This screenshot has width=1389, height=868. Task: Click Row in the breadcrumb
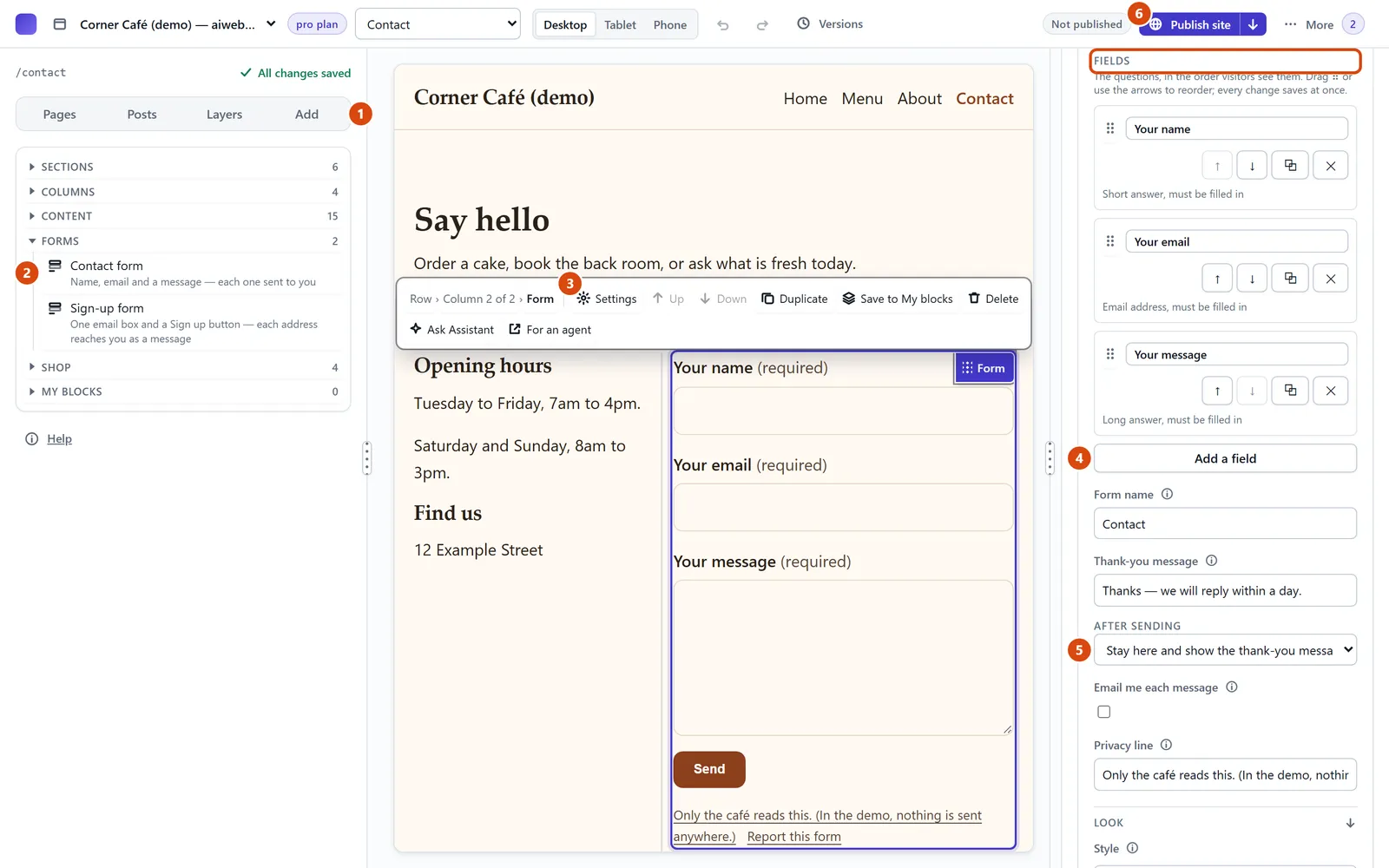pyautogui.click(x=420, y=299)
